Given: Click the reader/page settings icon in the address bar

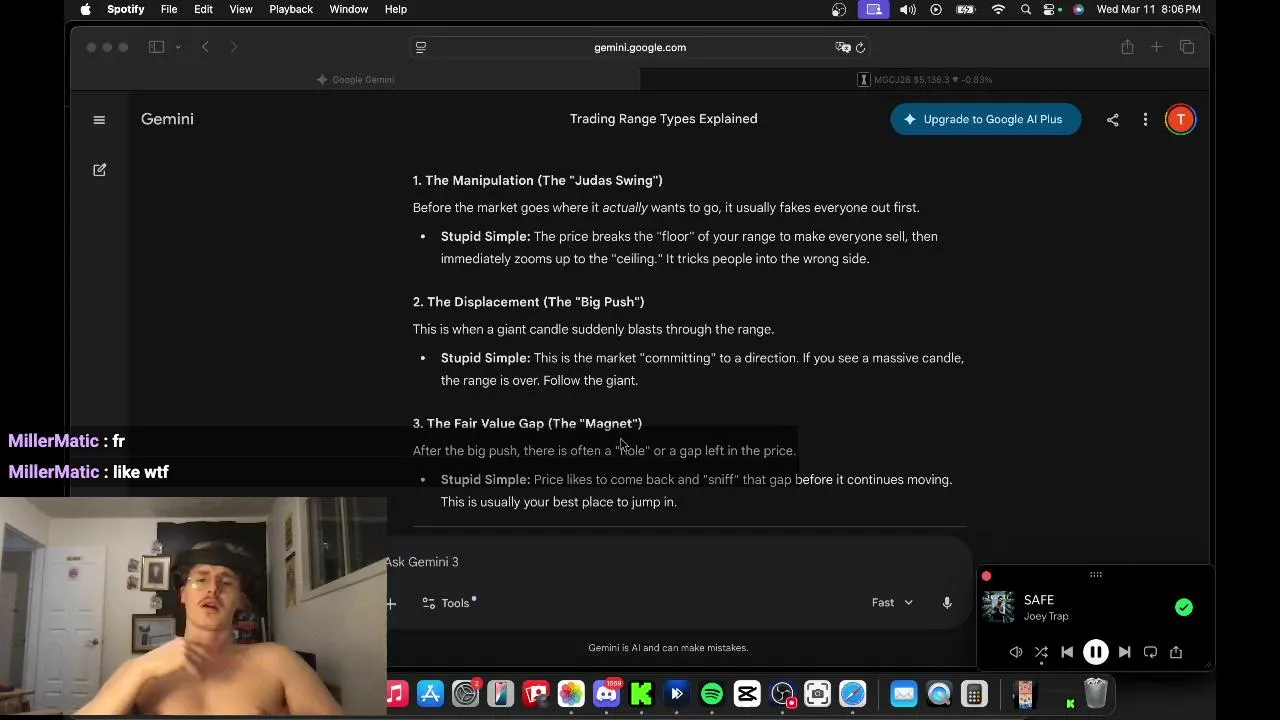Looking at the screenshot, I should point(421,47).
